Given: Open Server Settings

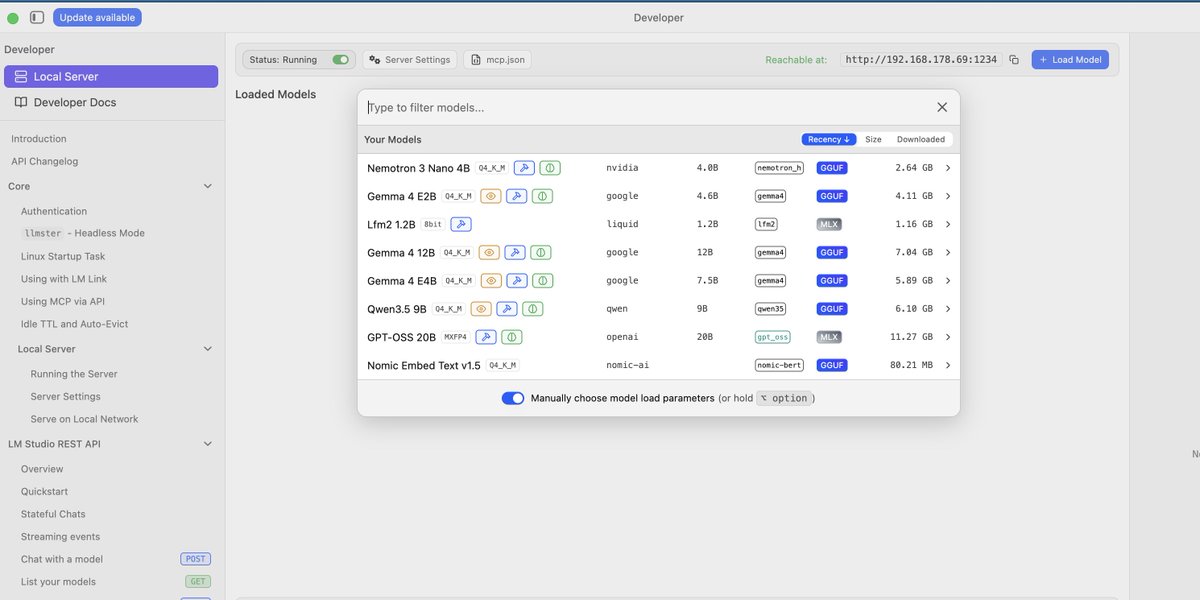Looking at the screenshot, I should tap(410, 60).
